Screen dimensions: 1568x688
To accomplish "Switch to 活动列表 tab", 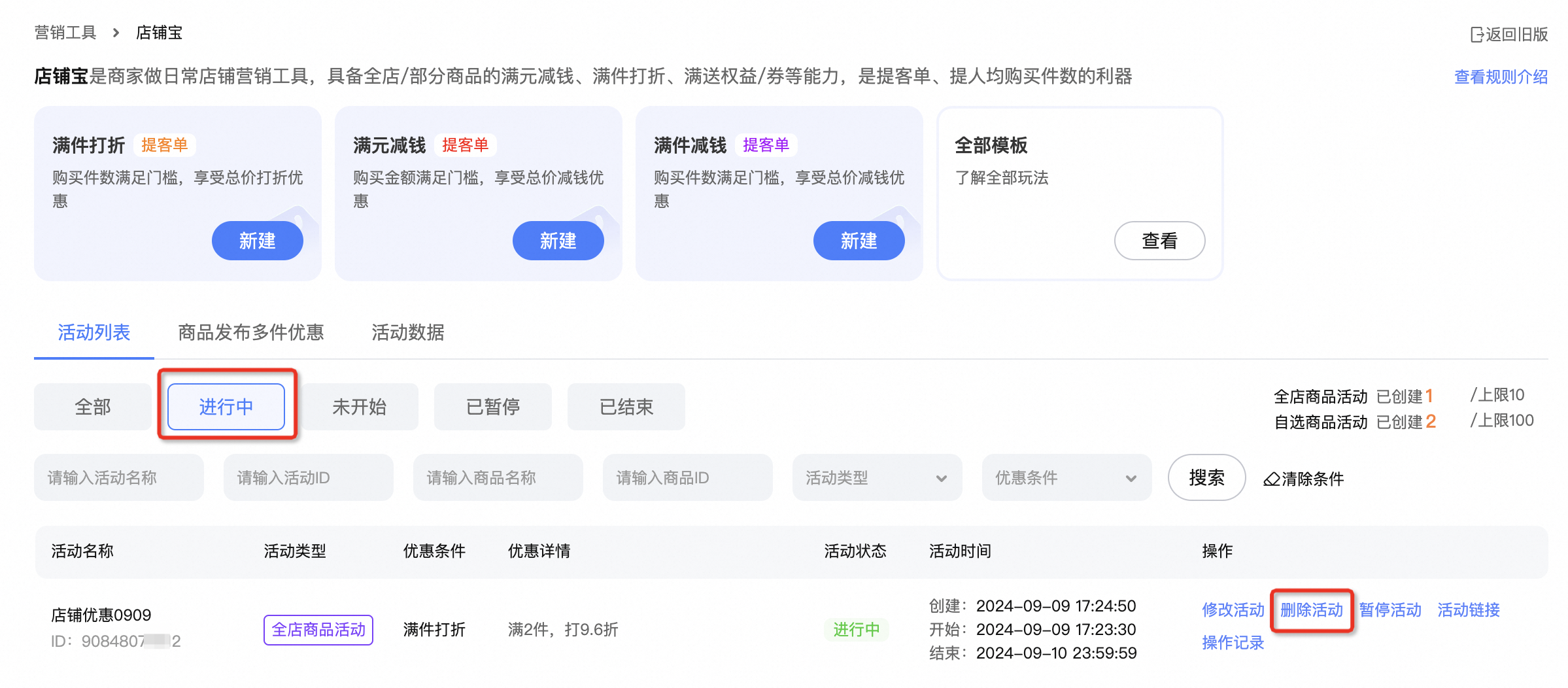I will (x=94, y=332).
